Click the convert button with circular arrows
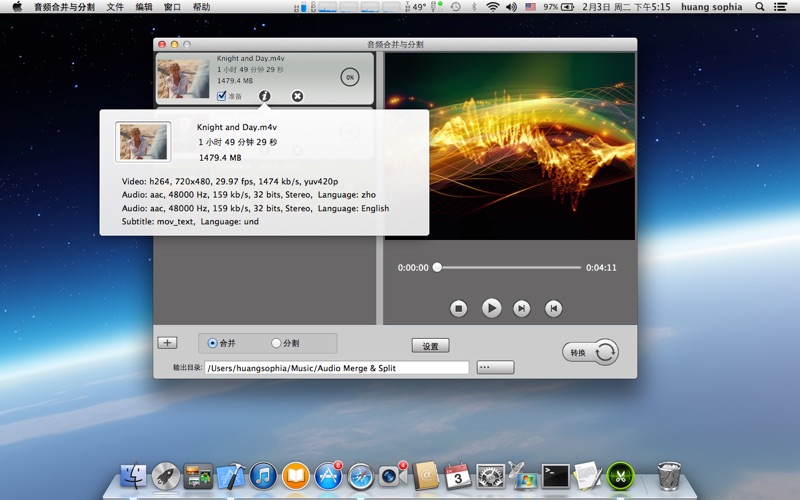Viewport: 800px width, 500px height. pos(590,352)
